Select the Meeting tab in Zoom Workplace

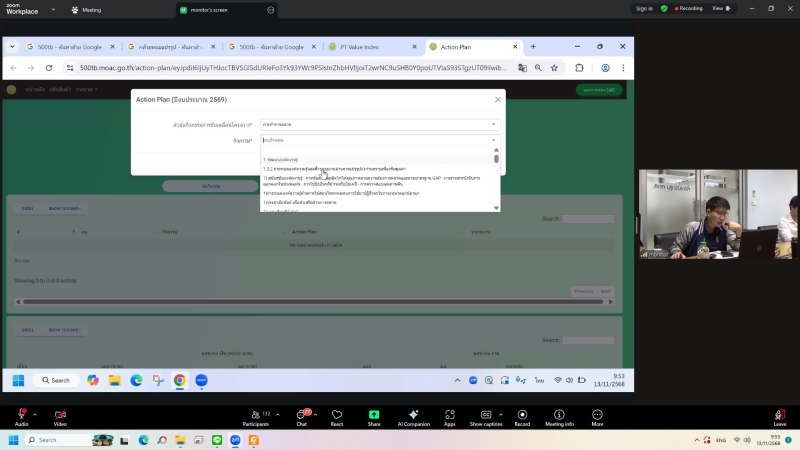coord(87,10)
